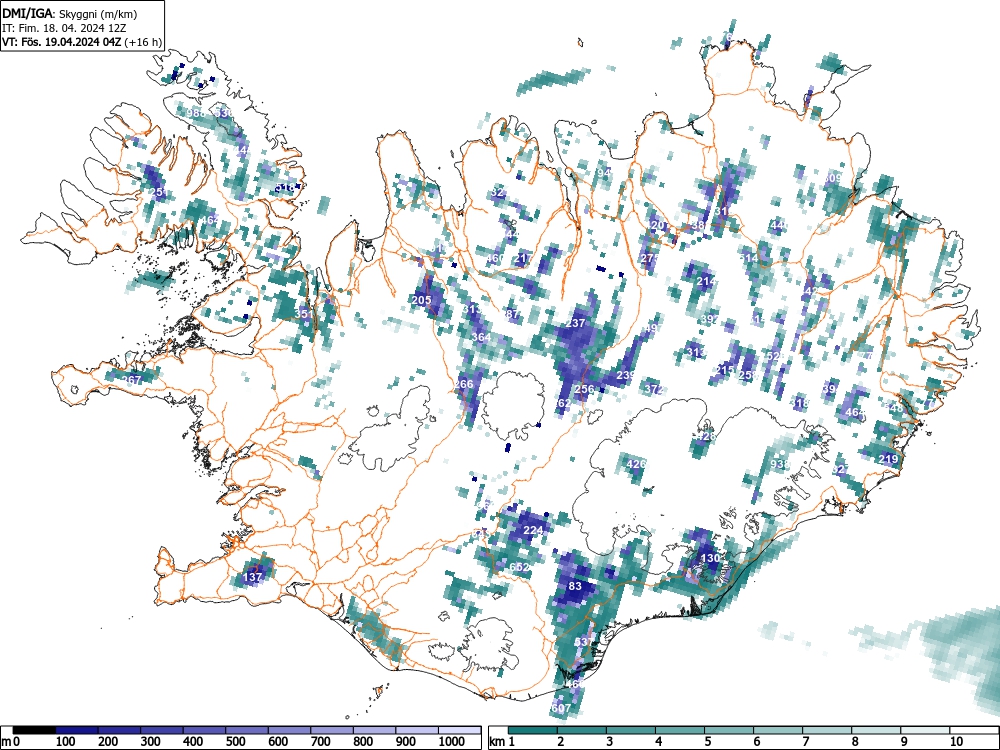Screen dimensions: 1000x750
Task: Select the lavender swatch between 700 and 800
Action: pos(332,730)
